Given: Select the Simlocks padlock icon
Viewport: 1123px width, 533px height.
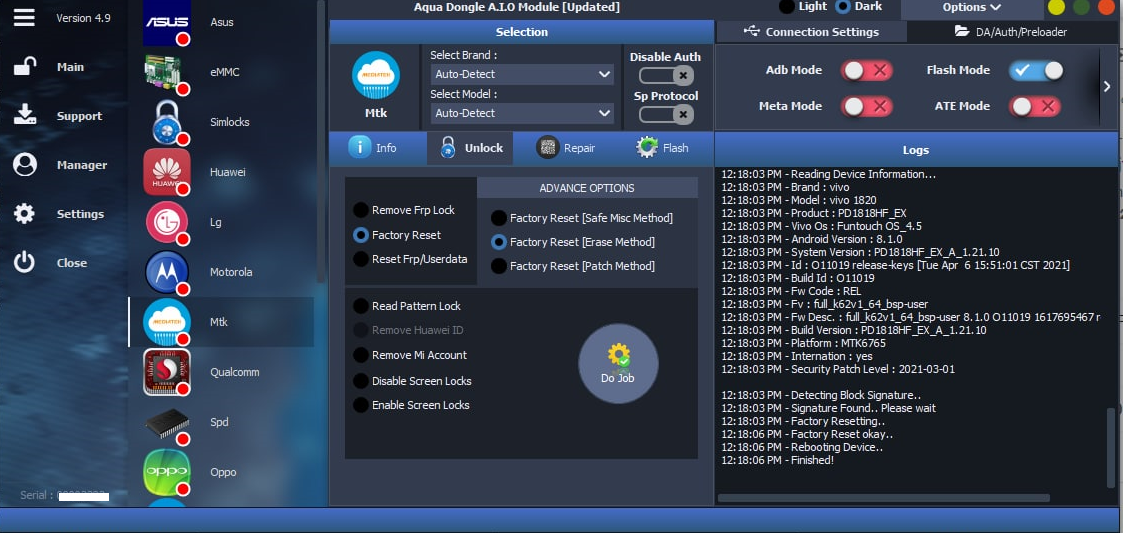Looking at the screenshot, I should point(167,122).
